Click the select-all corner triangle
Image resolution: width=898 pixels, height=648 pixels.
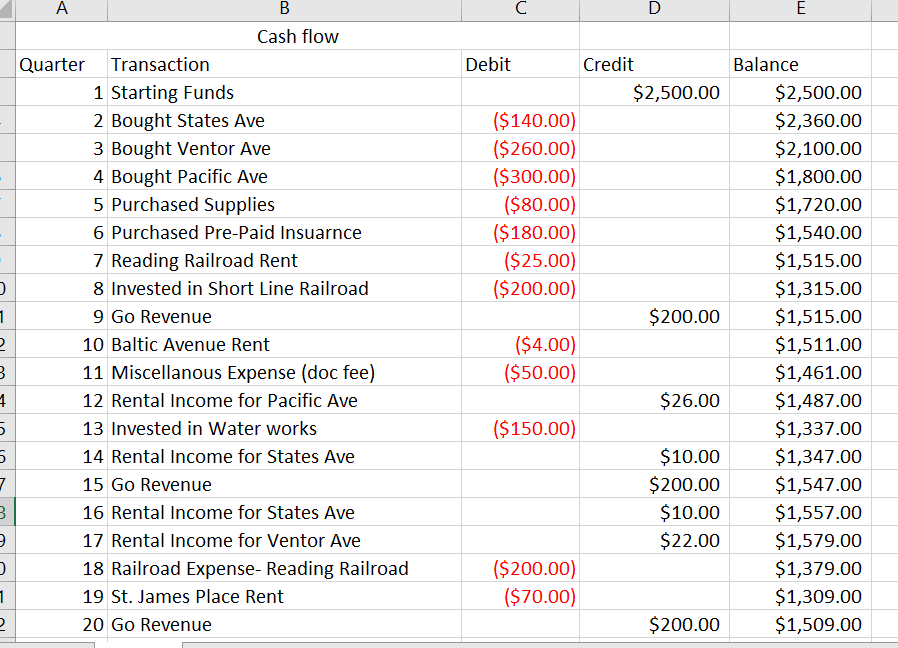7,10
